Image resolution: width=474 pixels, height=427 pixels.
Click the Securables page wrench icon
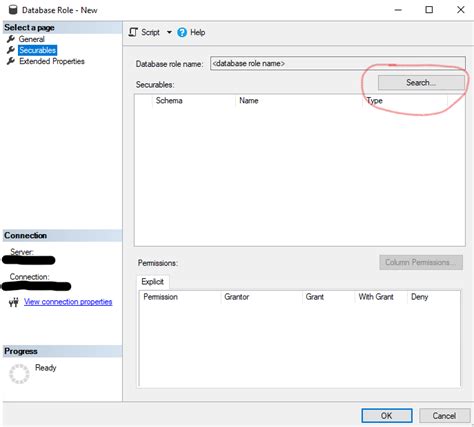point(11,50)
